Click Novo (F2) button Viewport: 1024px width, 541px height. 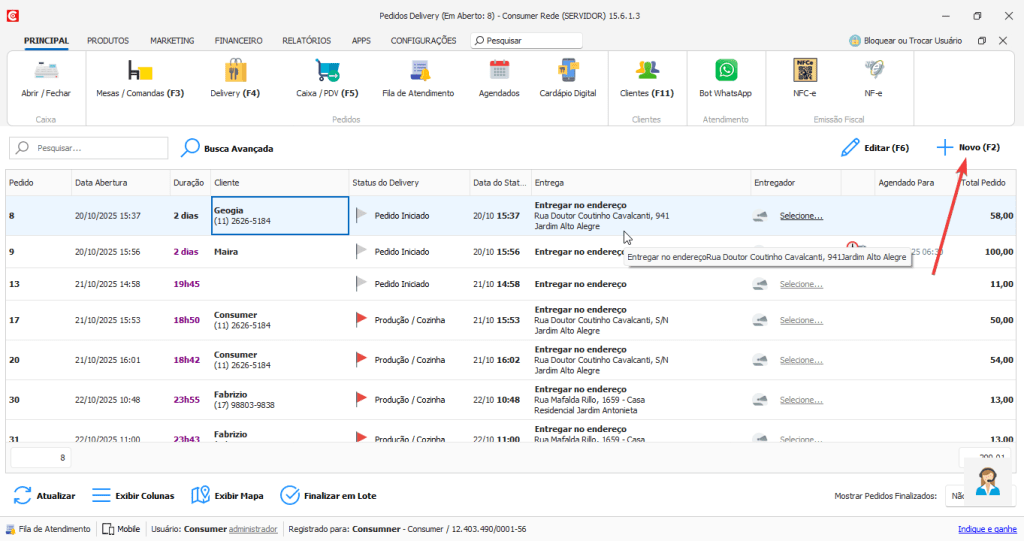tap(968, 148)
